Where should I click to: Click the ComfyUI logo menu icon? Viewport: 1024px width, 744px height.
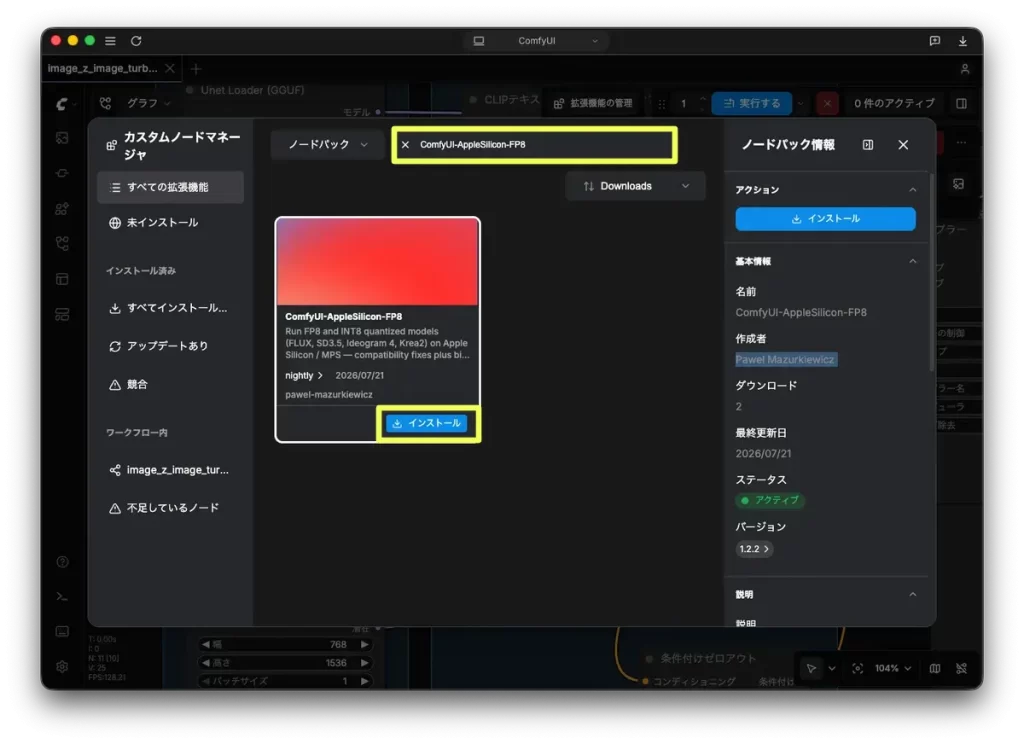coord(62,103)
